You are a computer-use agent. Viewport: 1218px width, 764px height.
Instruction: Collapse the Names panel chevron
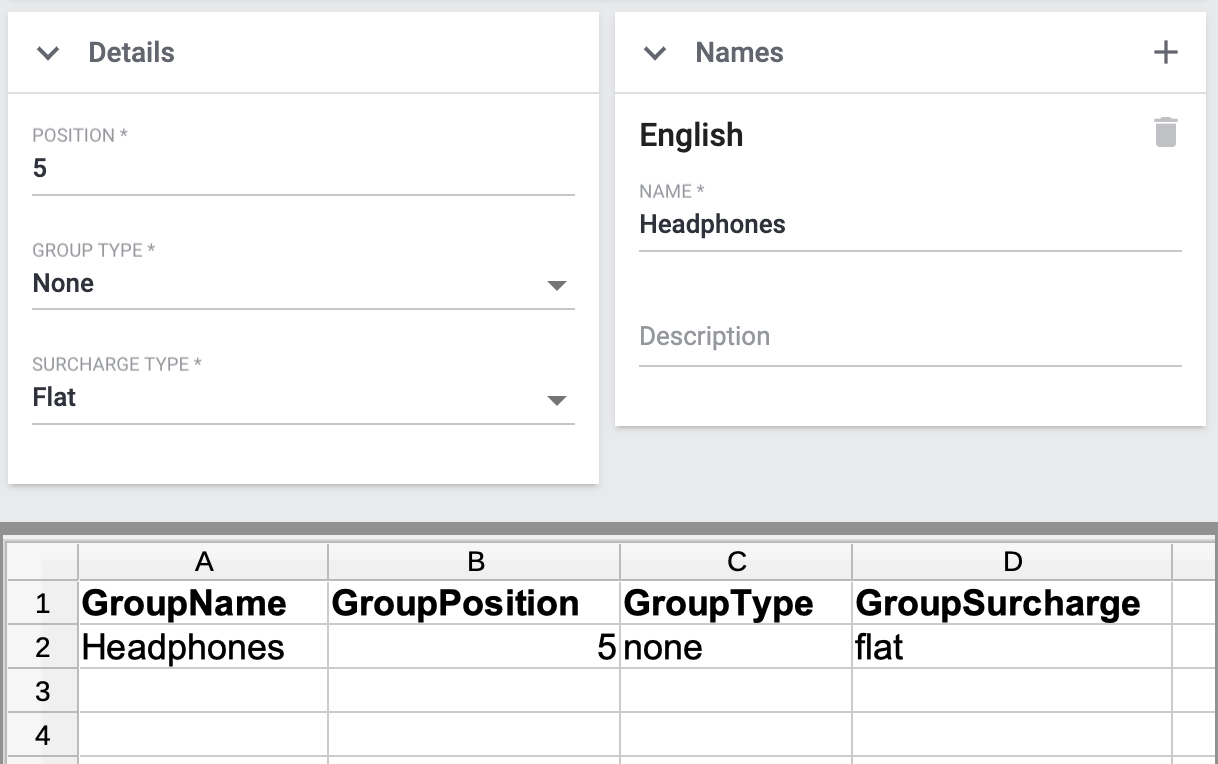[x=655, y=54]
